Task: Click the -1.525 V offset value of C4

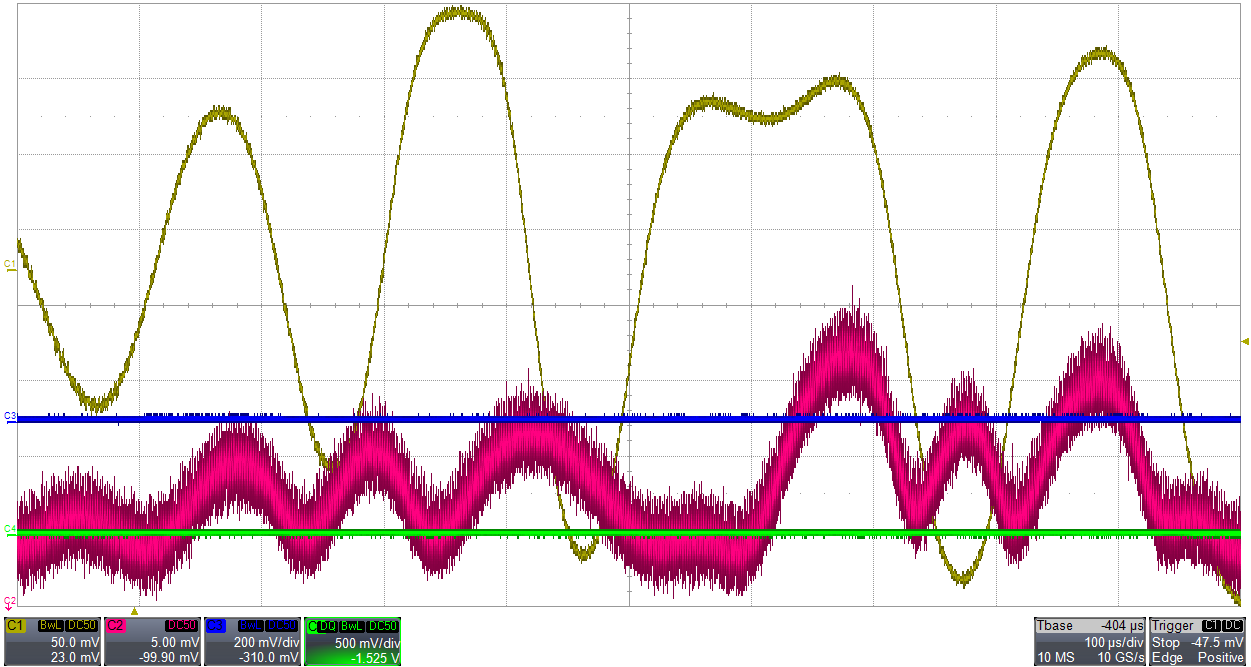Action: (x=375, y=658)
